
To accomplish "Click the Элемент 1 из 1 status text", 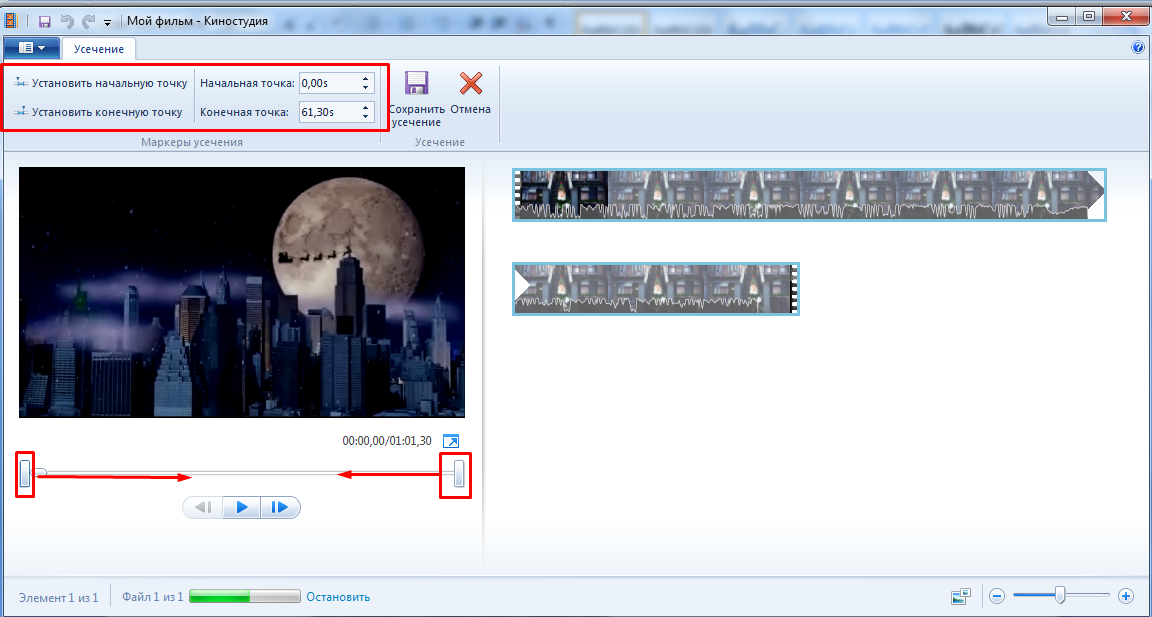I will [x=59, y=597].
